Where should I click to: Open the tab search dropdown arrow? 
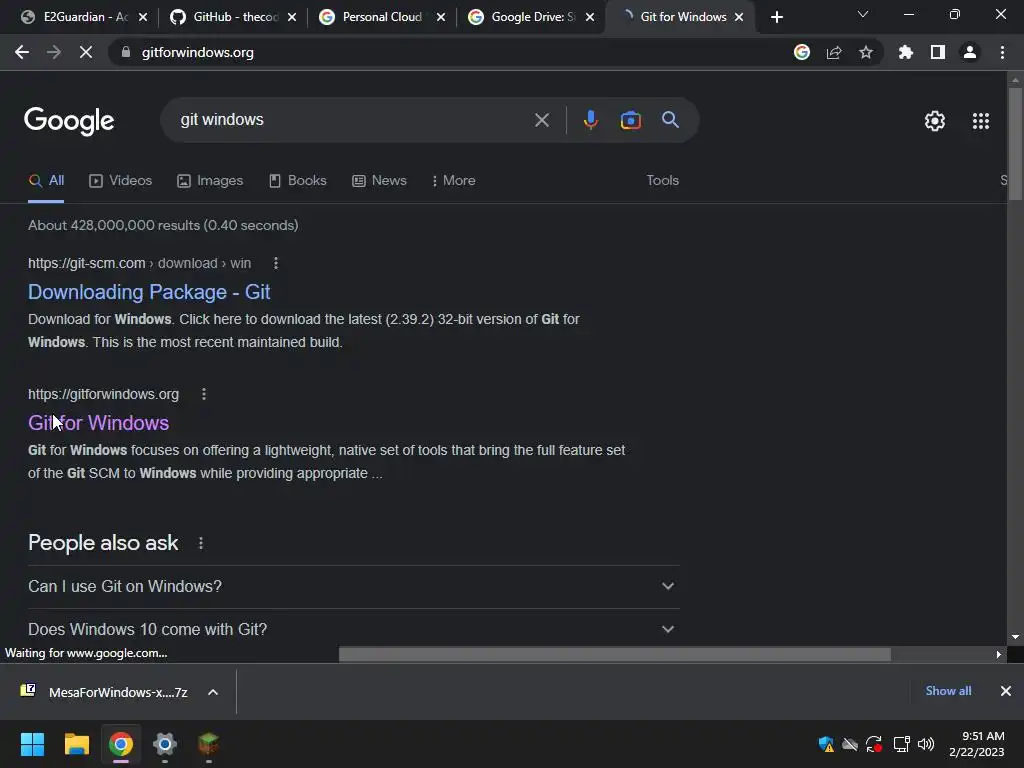[x=863, y=14]
